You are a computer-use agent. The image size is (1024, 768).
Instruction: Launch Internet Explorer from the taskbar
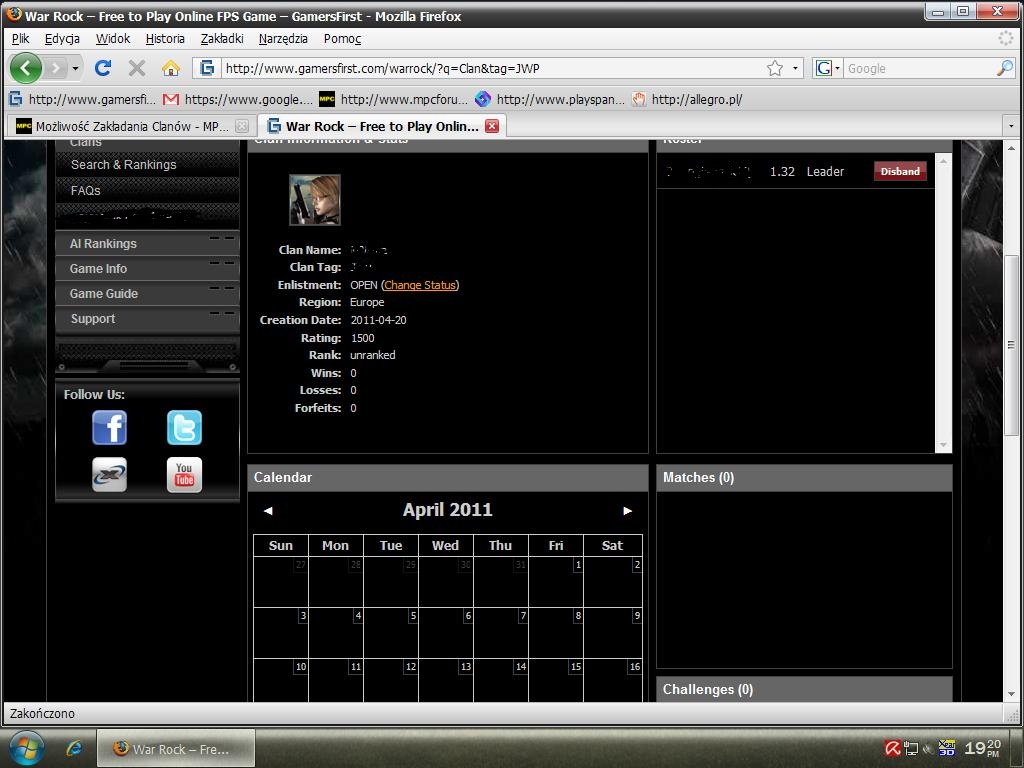[74, 749]
